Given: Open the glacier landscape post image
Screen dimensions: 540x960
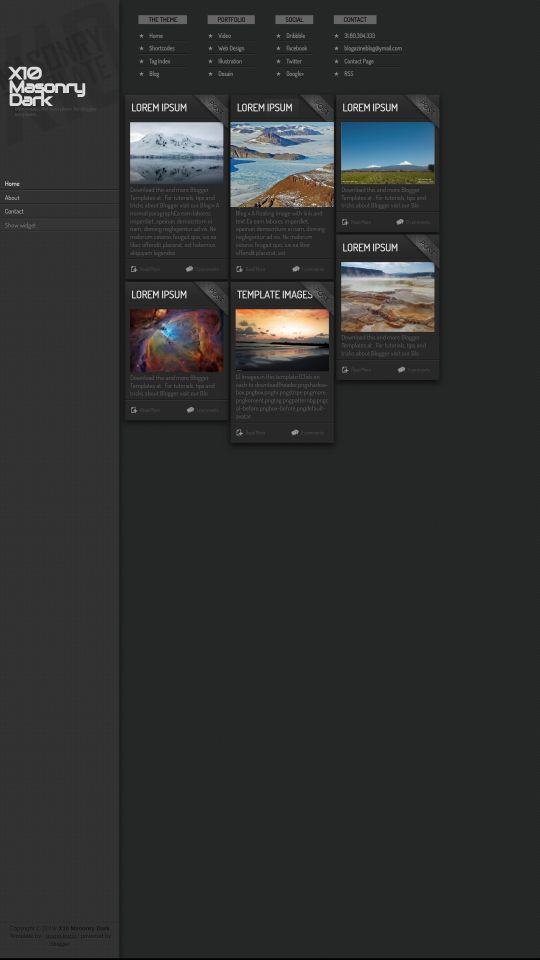Looking at the screenshot, I should (282, 164).
